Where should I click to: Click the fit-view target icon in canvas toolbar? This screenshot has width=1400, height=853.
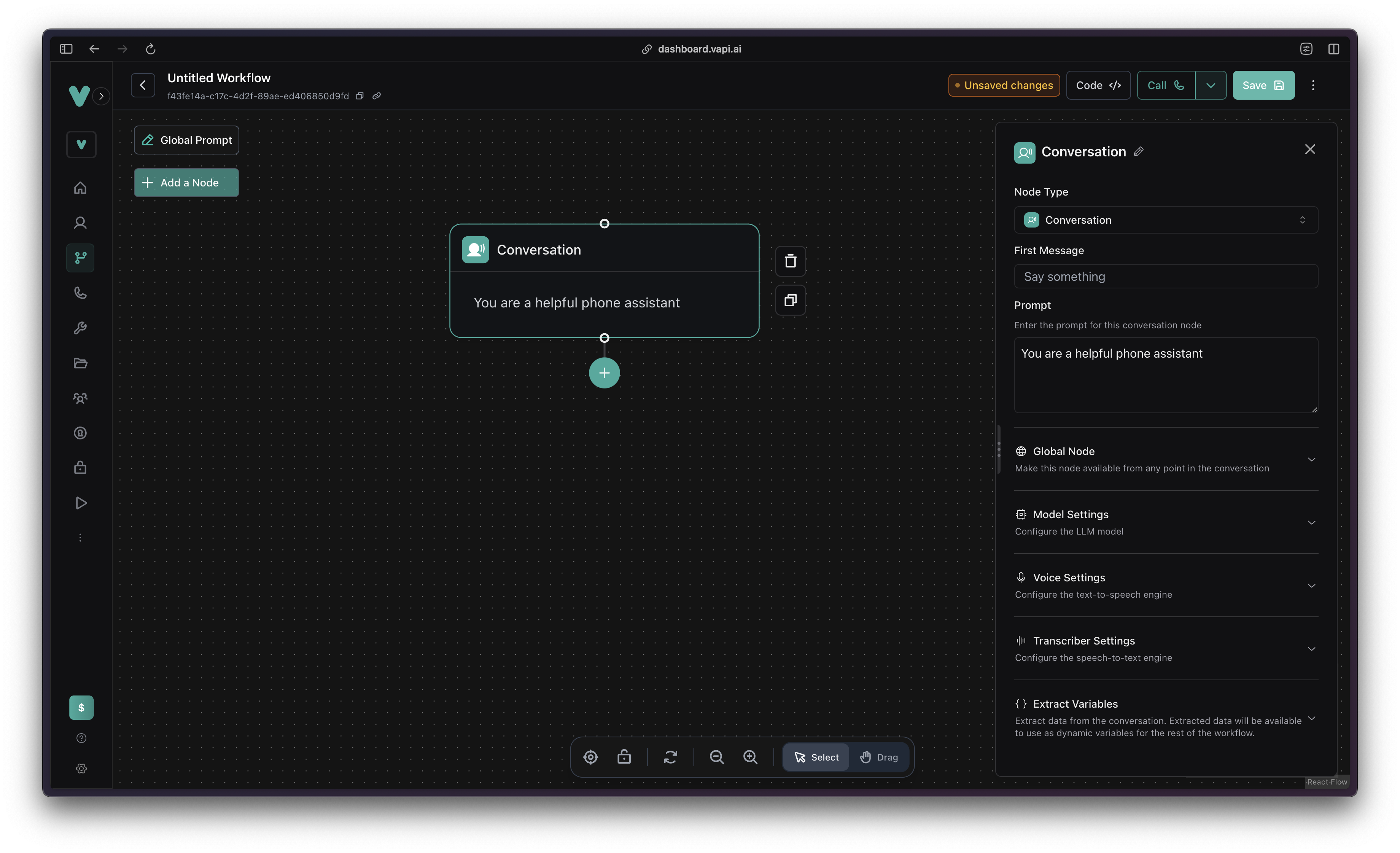590,757
